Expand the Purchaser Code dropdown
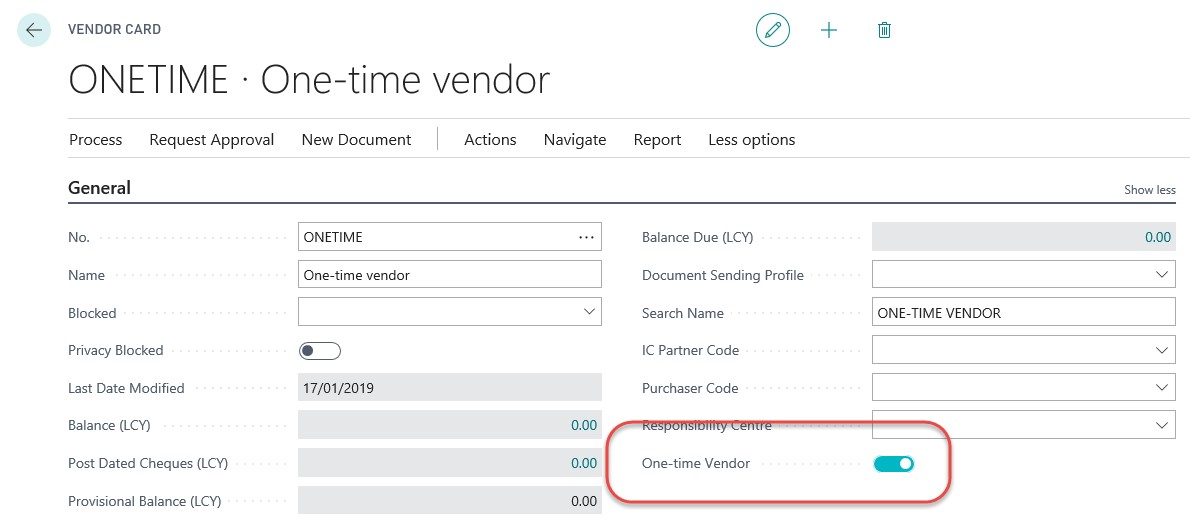 coord(1162,388)
